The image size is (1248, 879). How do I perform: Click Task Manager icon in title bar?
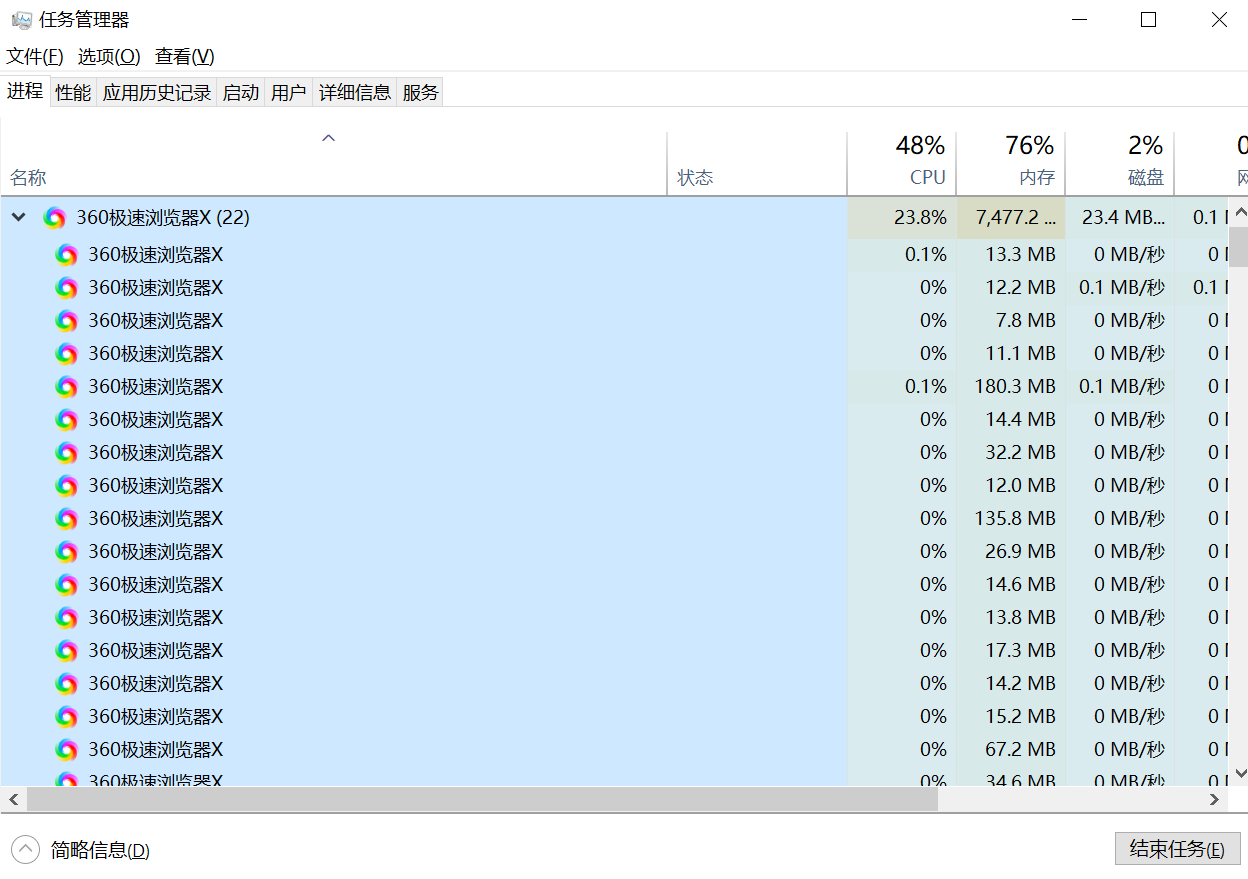[21, 20]
